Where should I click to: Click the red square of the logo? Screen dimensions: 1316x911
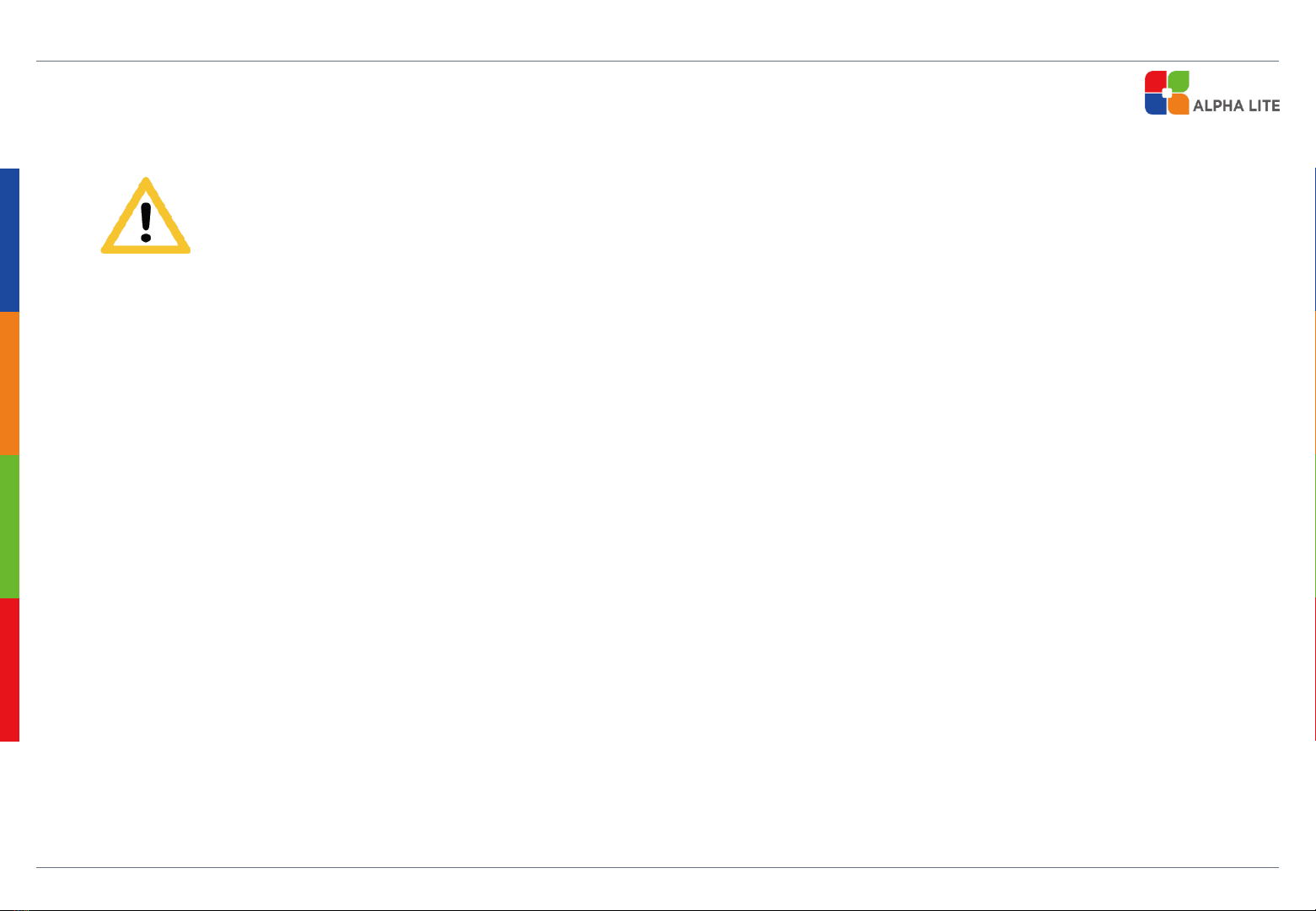1155,81
